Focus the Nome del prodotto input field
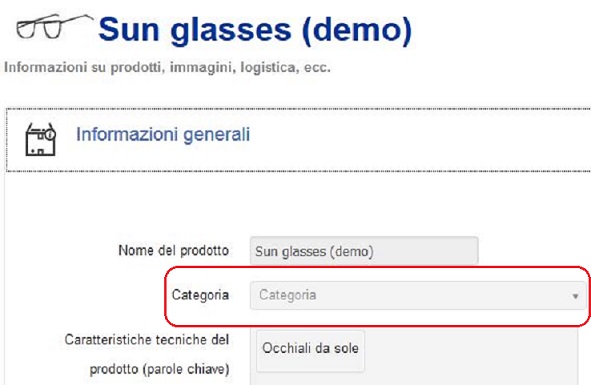Screen dimensions: 591x385 [x=364, y=251]
